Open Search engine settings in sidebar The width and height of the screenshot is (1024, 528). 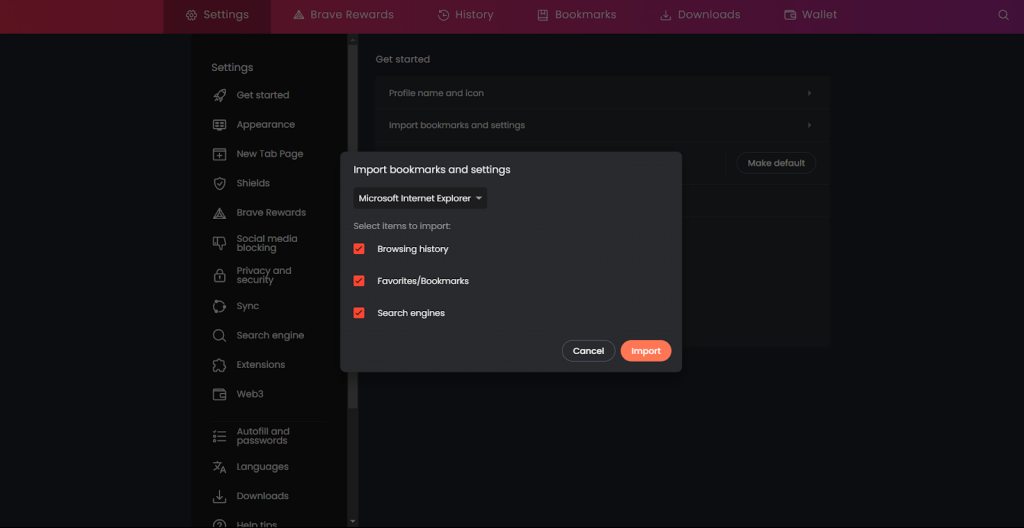(x=270, y=335)
